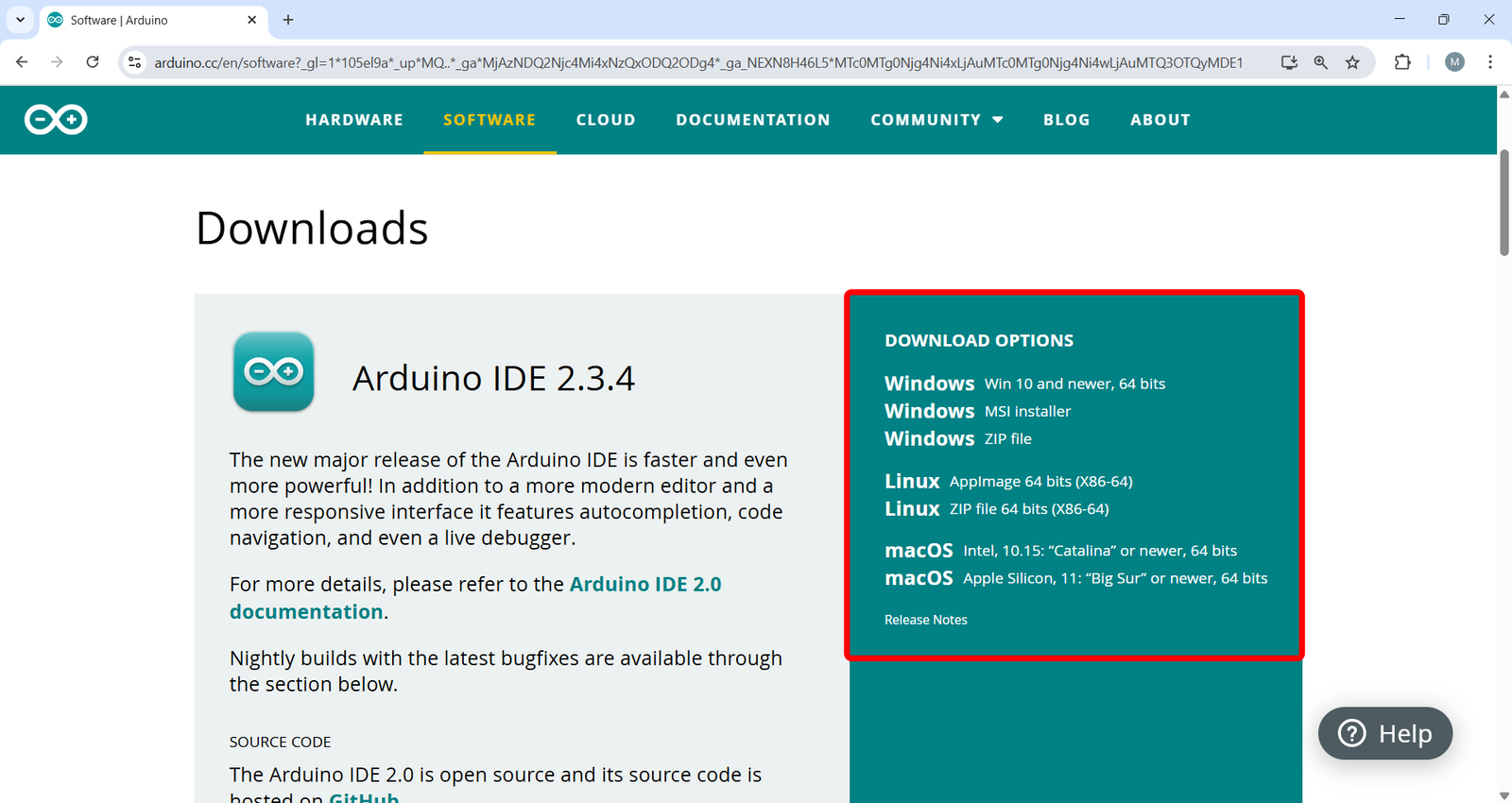The height and width of the screenshot is (803, 1512).
Task: Open the Blog navigation item
Action: point(1067,120)
